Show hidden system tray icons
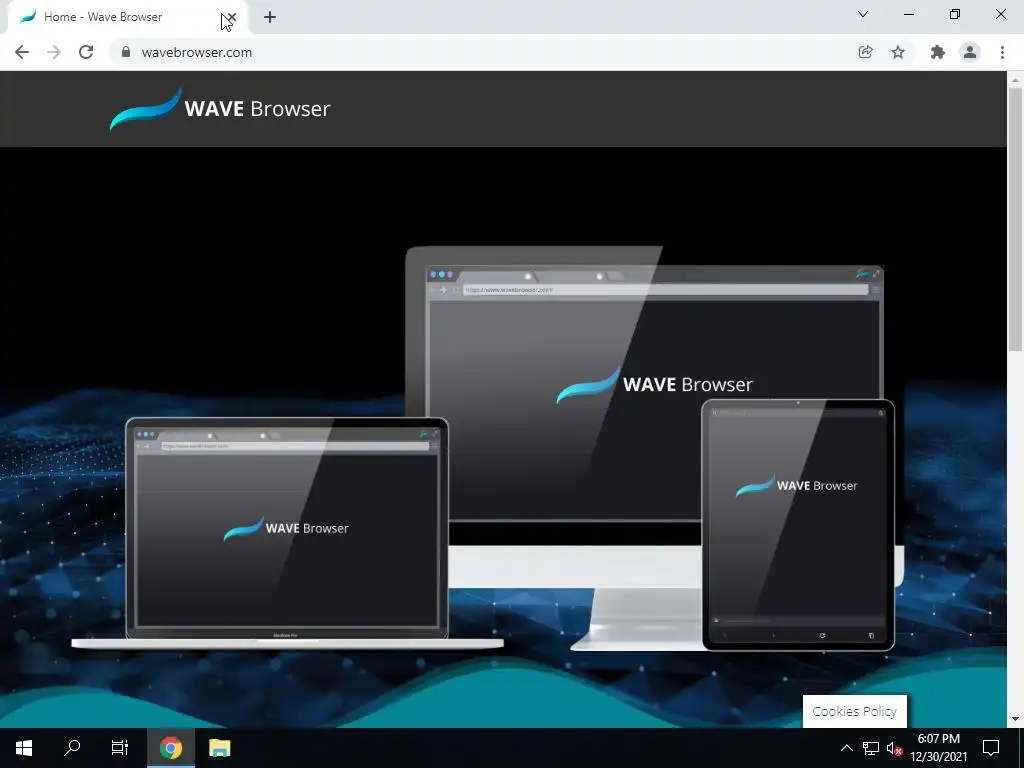The image size is (1024, 768). [x=846, y=748]
